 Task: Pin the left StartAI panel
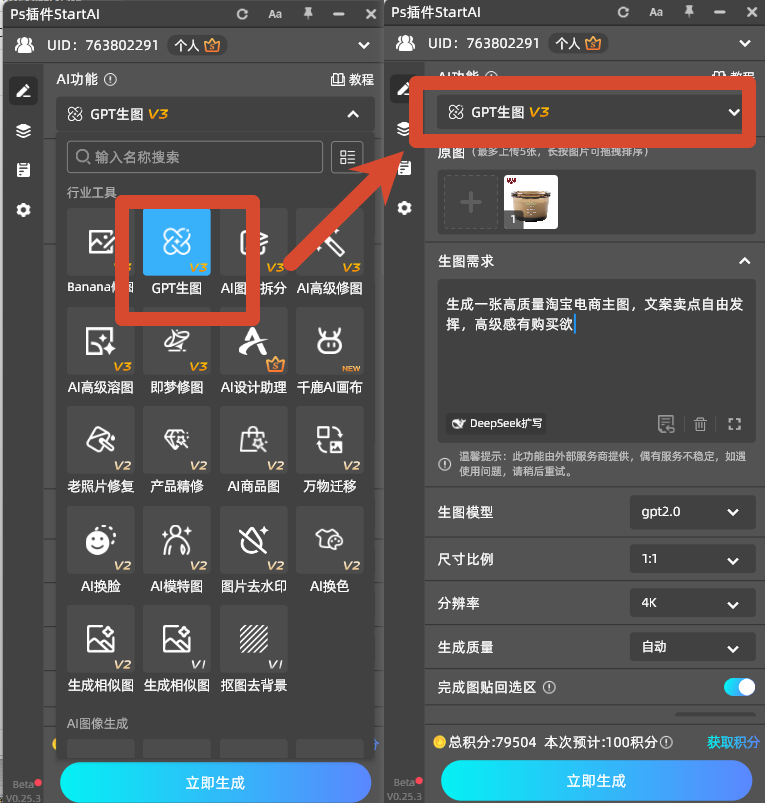(x=308, y=14)
